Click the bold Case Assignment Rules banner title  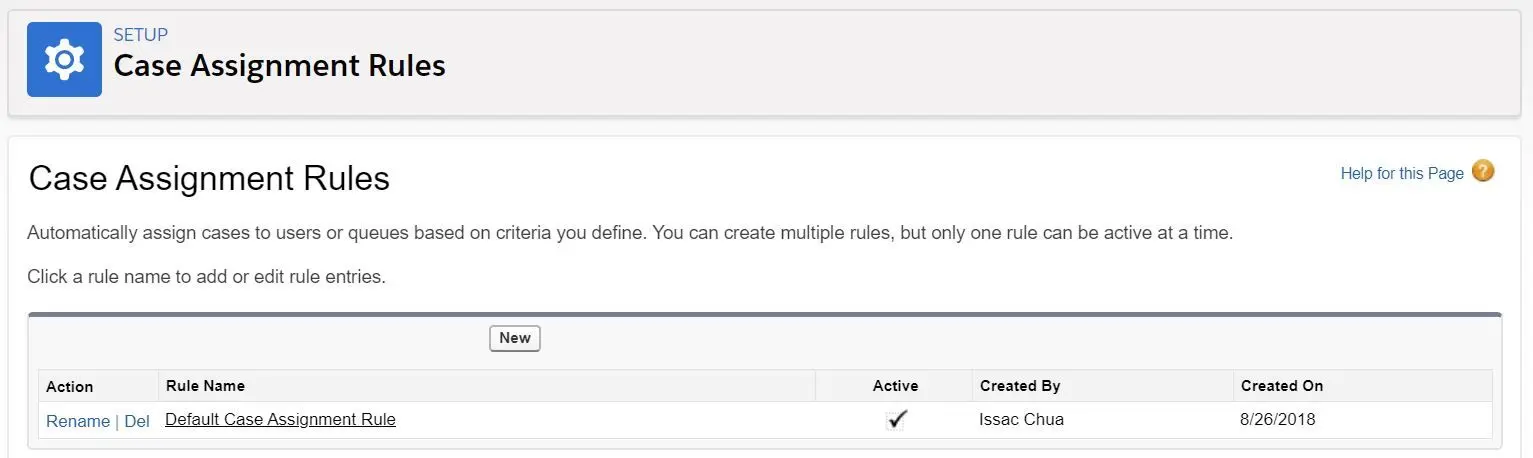(x=280, y=66)
